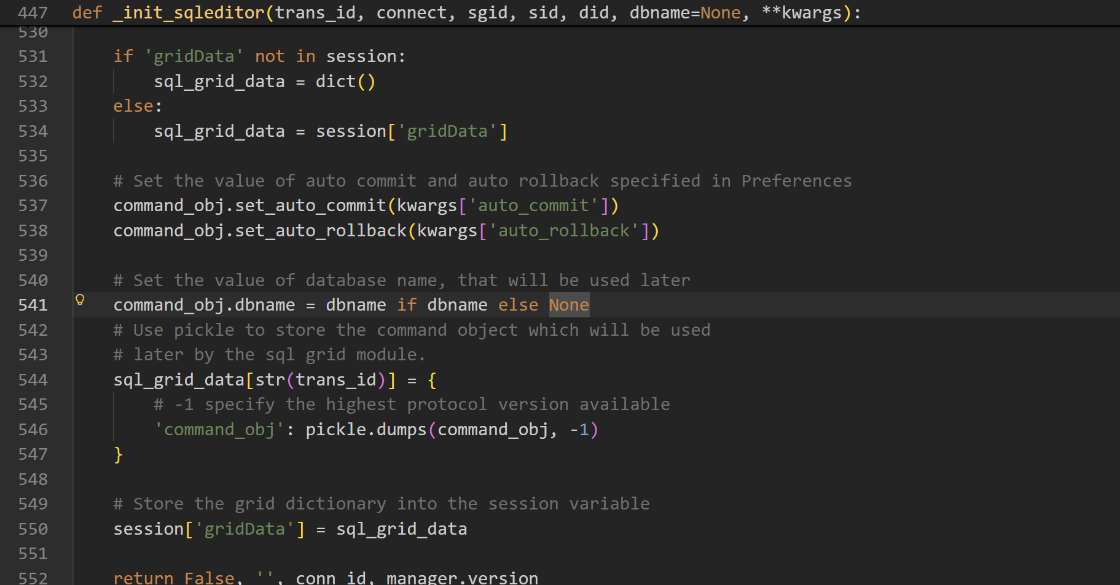
Task: Click manager.version in the return statement
Action: tap(462, 578)
